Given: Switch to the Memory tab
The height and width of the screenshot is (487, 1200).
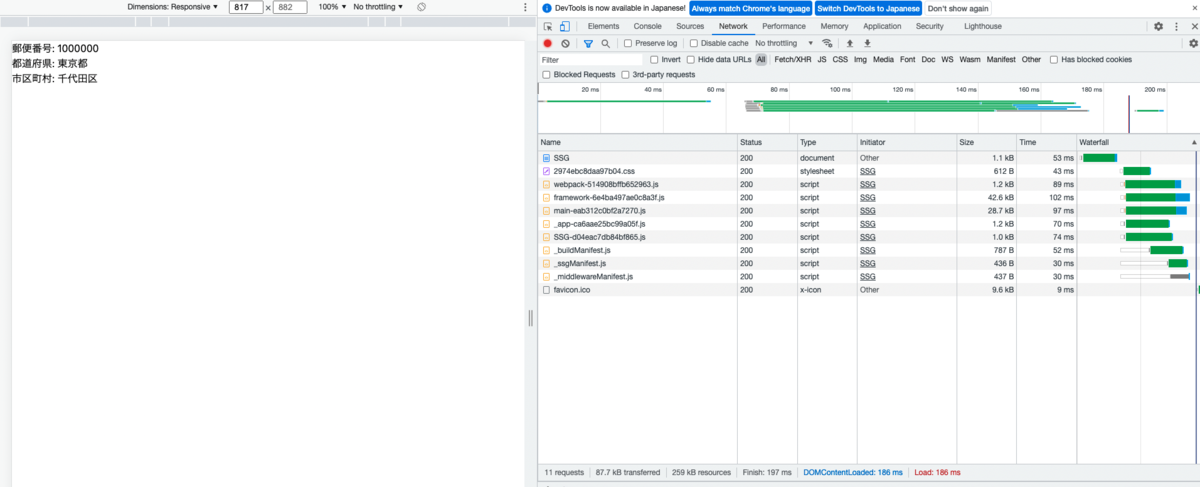Looking at the screenshot, I should 834,26.
